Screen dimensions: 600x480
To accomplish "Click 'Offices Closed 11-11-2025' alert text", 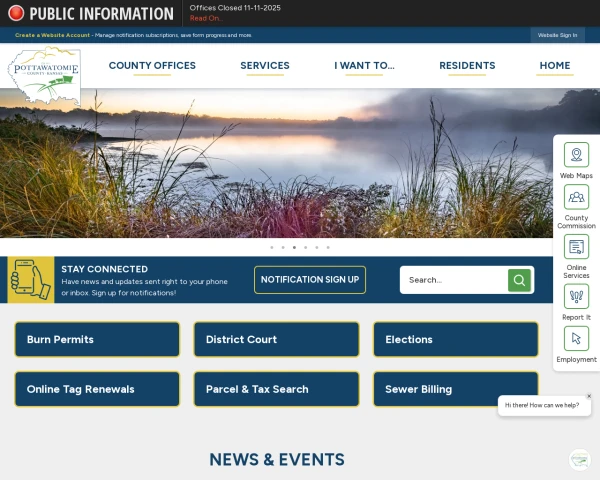I will [235, 8].
